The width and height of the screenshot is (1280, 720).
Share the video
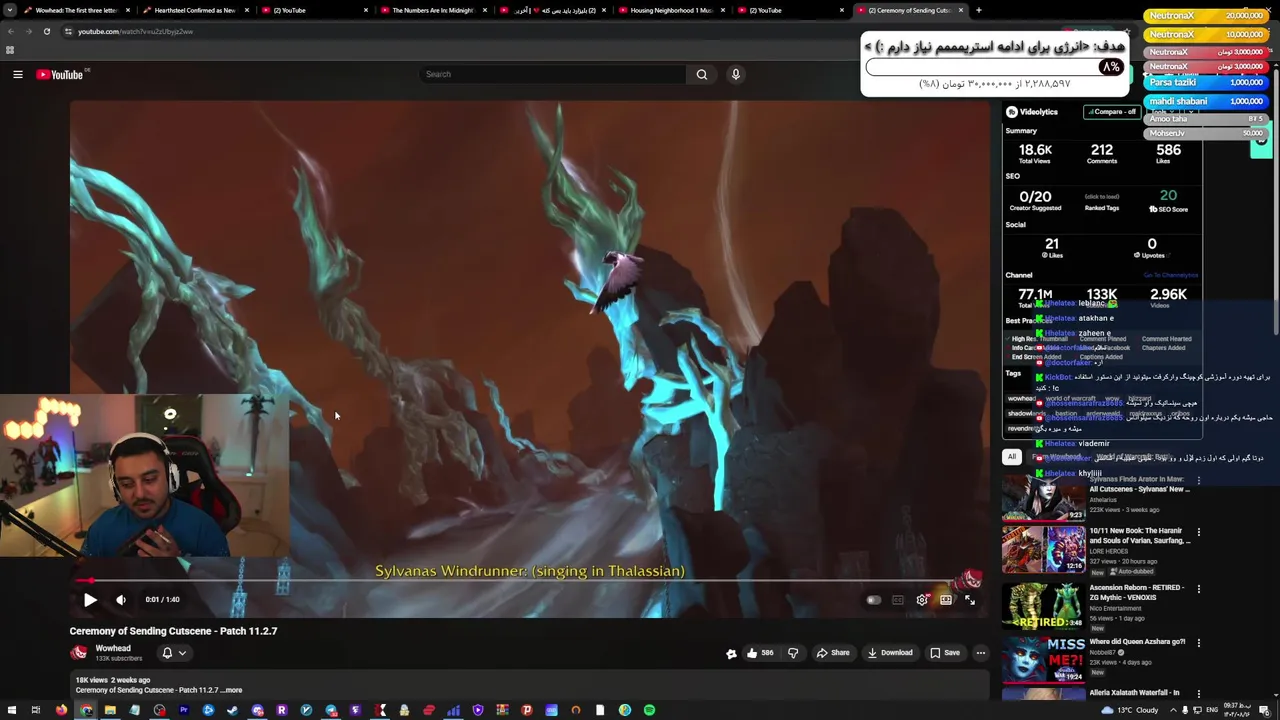pyautogui.click(x=833, y=653)
